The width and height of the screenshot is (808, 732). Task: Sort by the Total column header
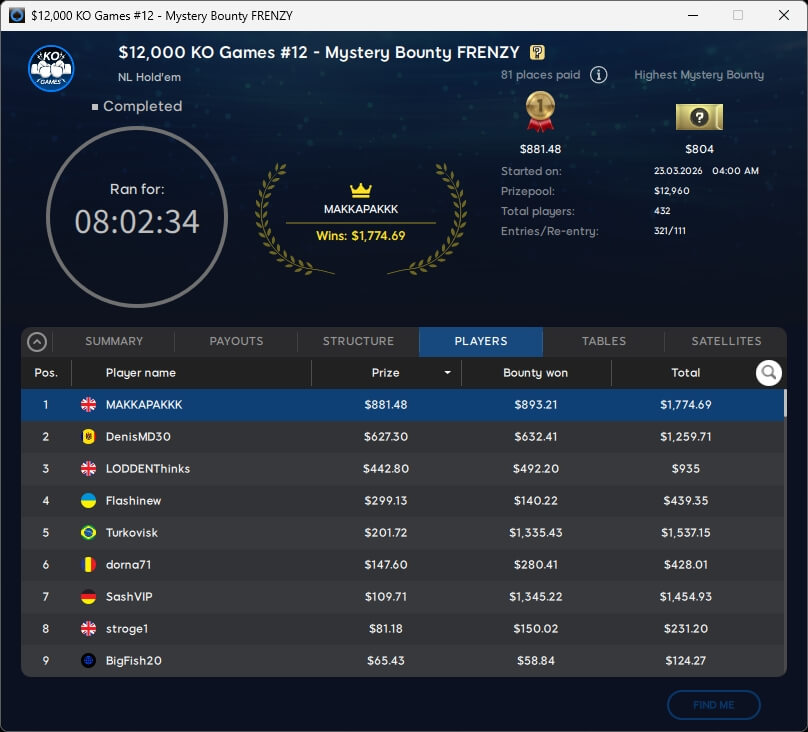685,373
